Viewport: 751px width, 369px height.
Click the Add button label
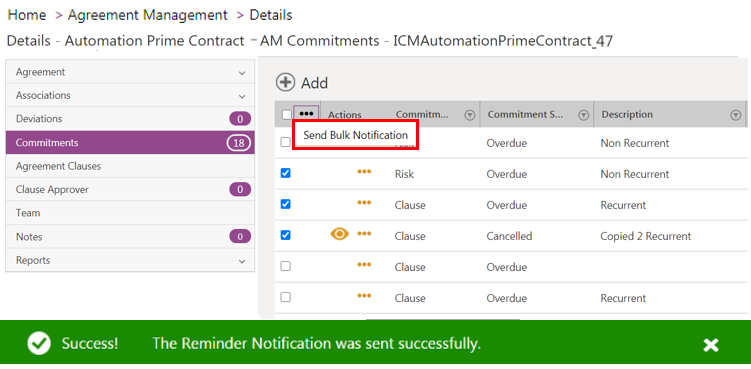point(314,83)
